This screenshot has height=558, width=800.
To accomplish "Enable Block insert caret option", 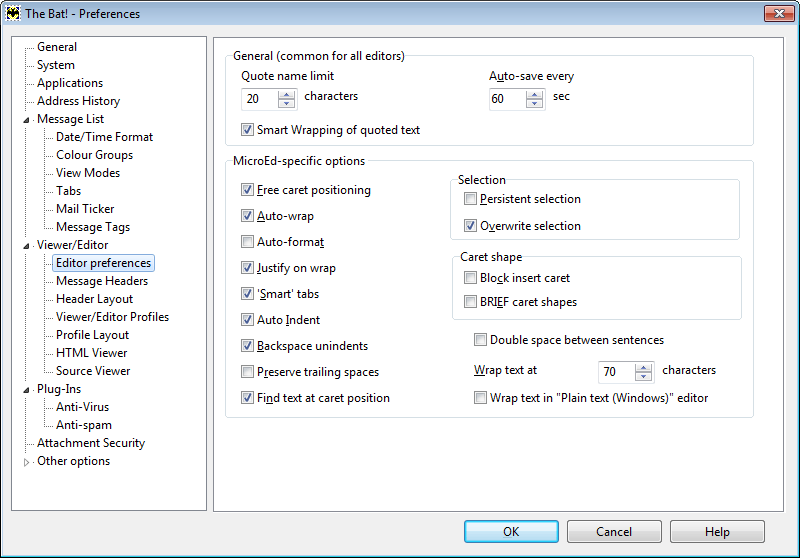I will click(x=470, y=277).
